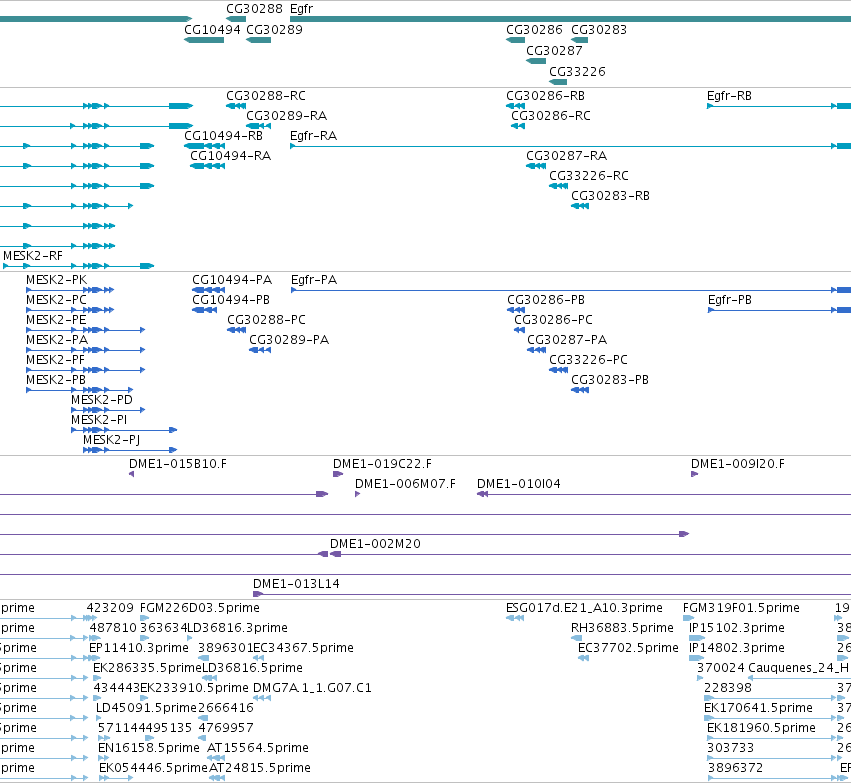This screenshot has width=851, height=783.
Task: Open EST FGM319F01.5prime
Action: (741, 608)
